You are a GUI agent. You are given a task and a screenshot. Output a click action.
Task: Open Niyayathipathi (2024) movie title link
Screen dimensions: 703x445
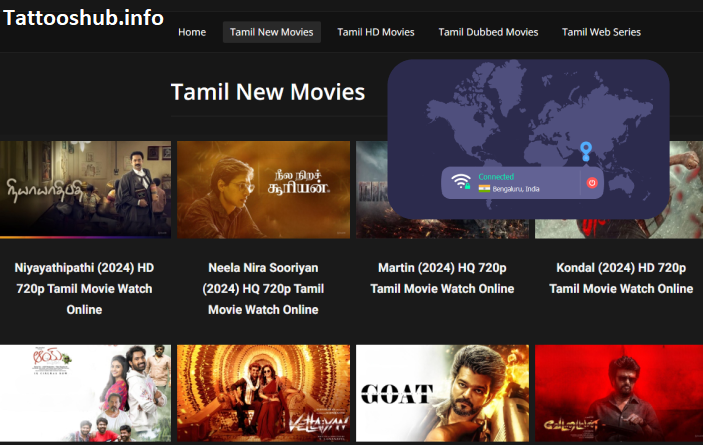[84, 289]
